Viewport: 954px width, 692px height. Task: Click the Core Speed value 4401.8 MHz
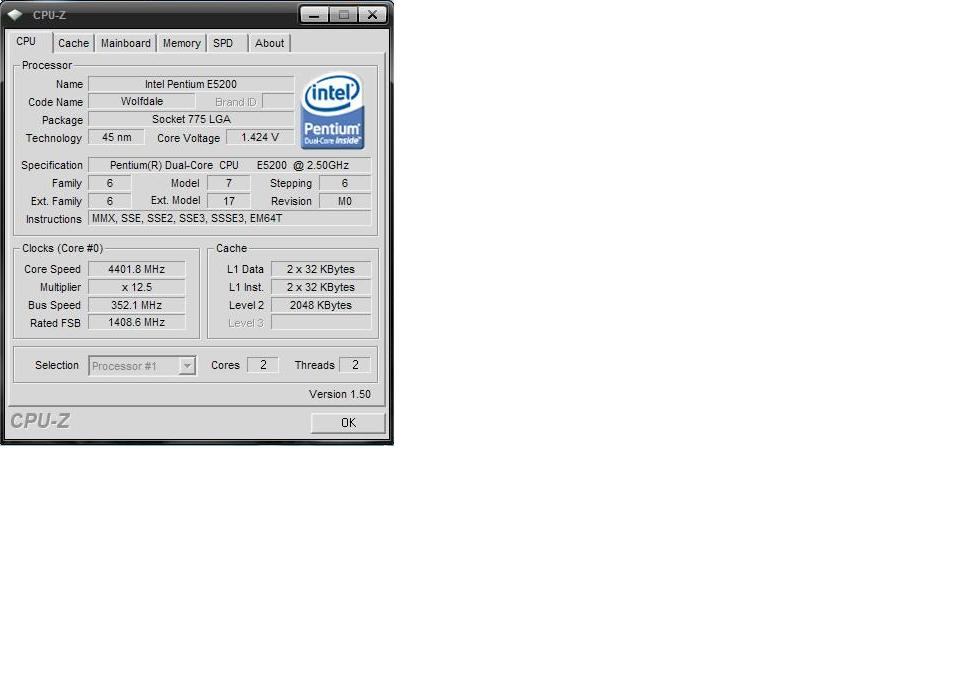[137, 269]
